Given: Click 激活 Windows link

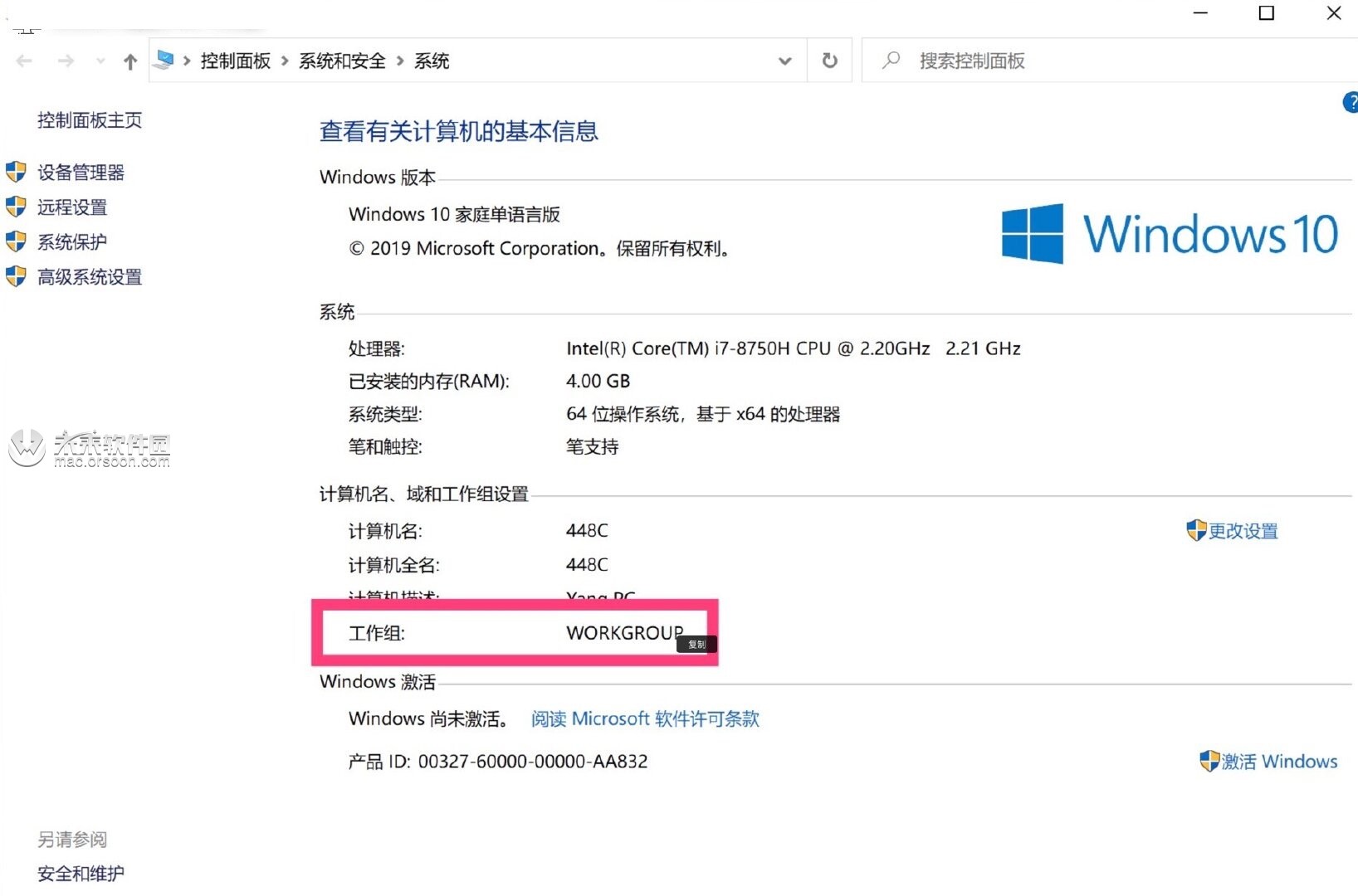Looking at the screenshot, I should point(1279,762).
